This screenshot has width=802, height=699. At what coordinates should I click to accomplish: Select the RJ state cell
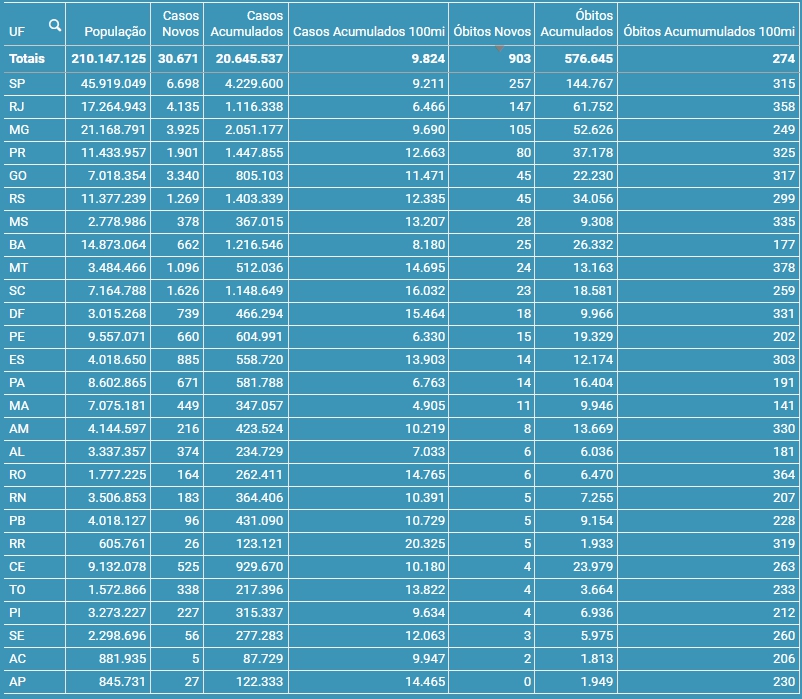tap(17, 106)
